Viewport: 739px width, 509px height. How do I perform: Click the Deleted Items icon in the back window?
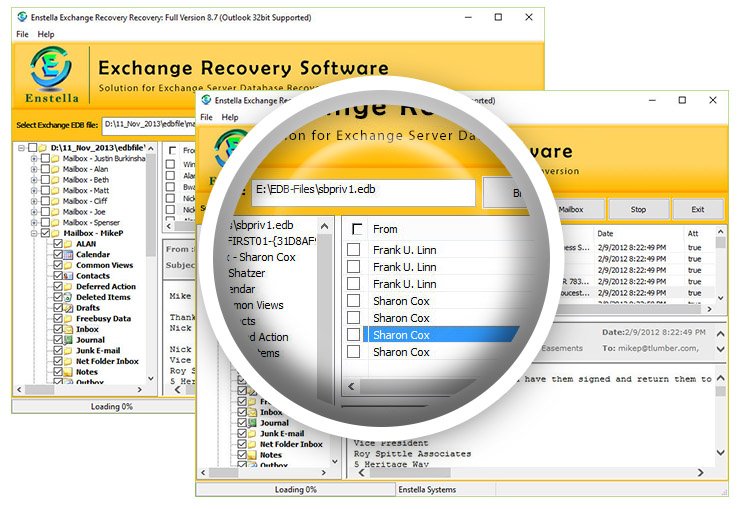(68, 297)
